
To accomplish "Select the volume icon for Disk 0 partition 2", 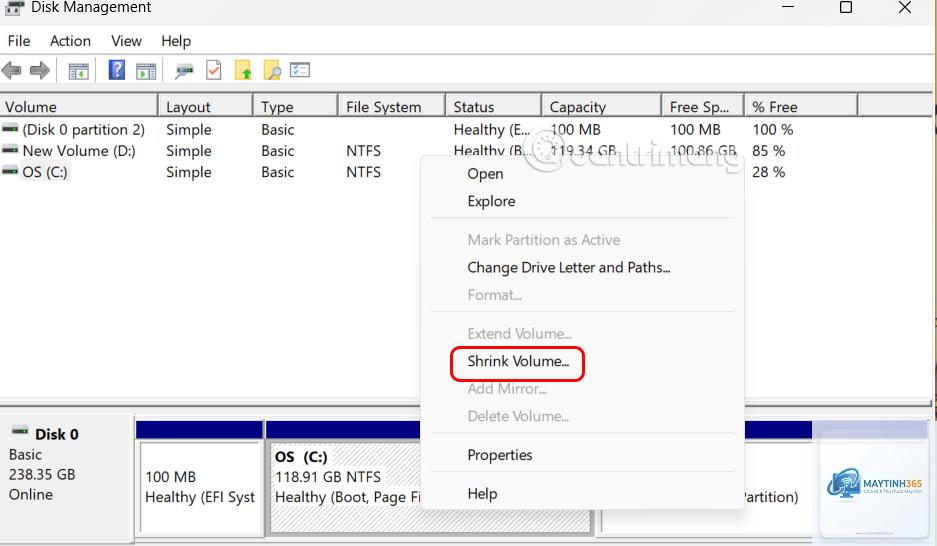I will pos(10,128).
